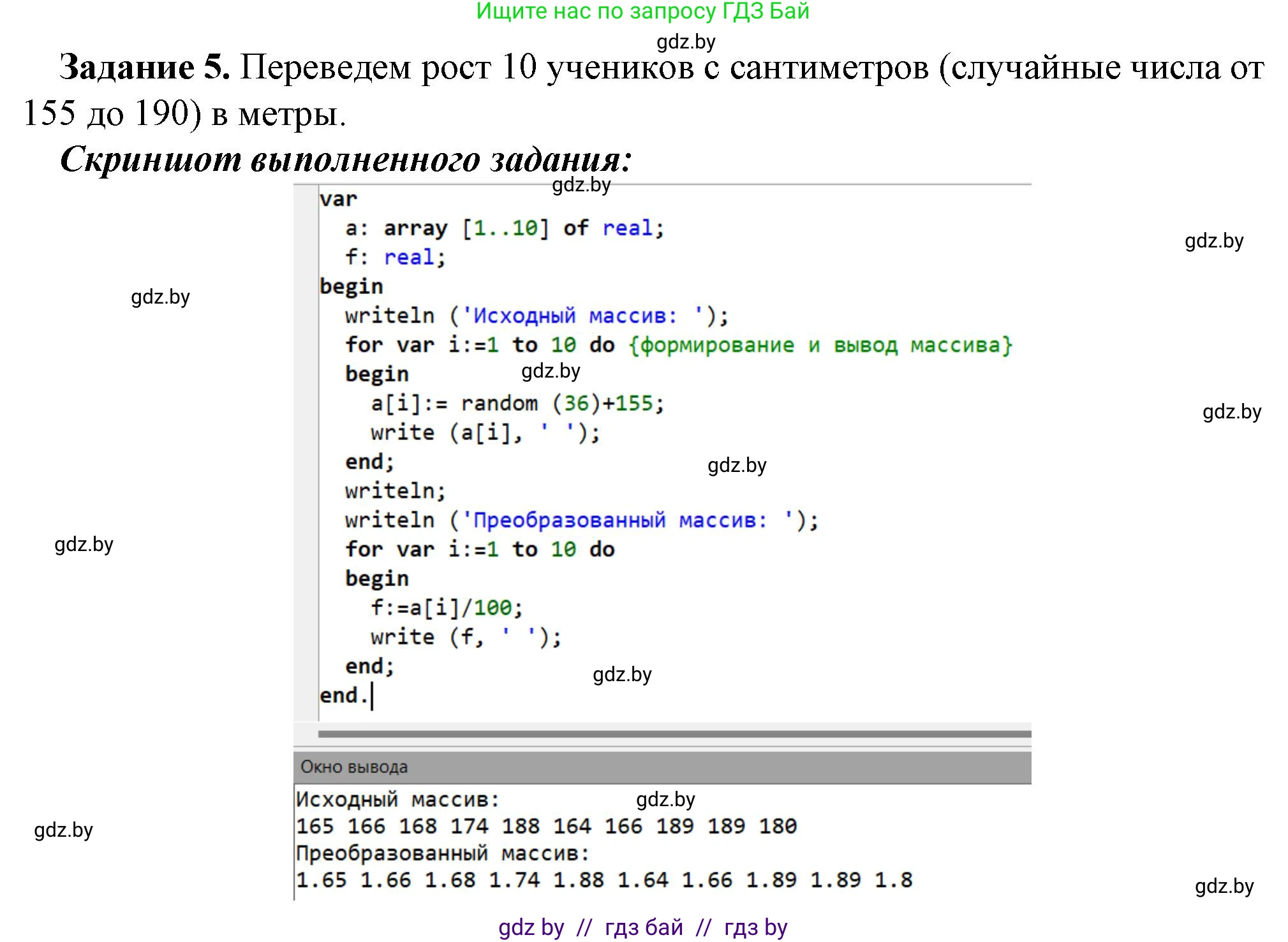
Task: Select the array declaration line
Action: 491,228
